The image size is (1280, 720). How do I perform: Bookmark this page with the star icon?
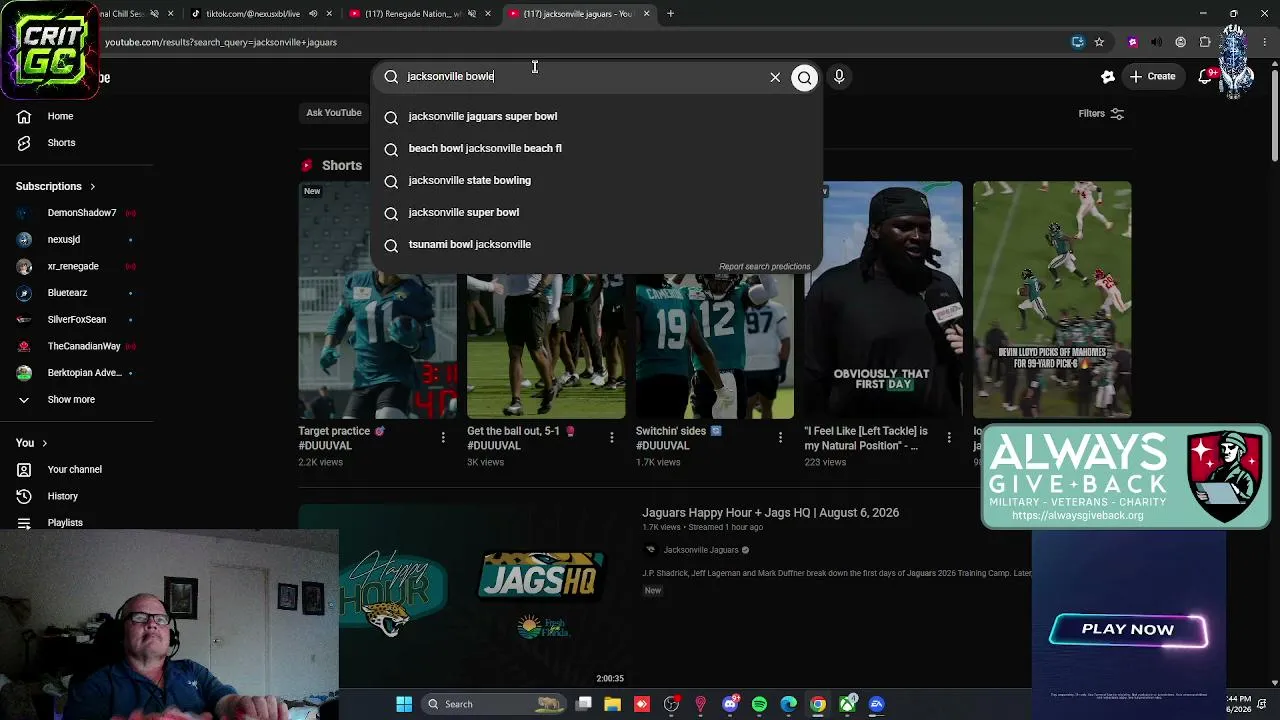1099,42
